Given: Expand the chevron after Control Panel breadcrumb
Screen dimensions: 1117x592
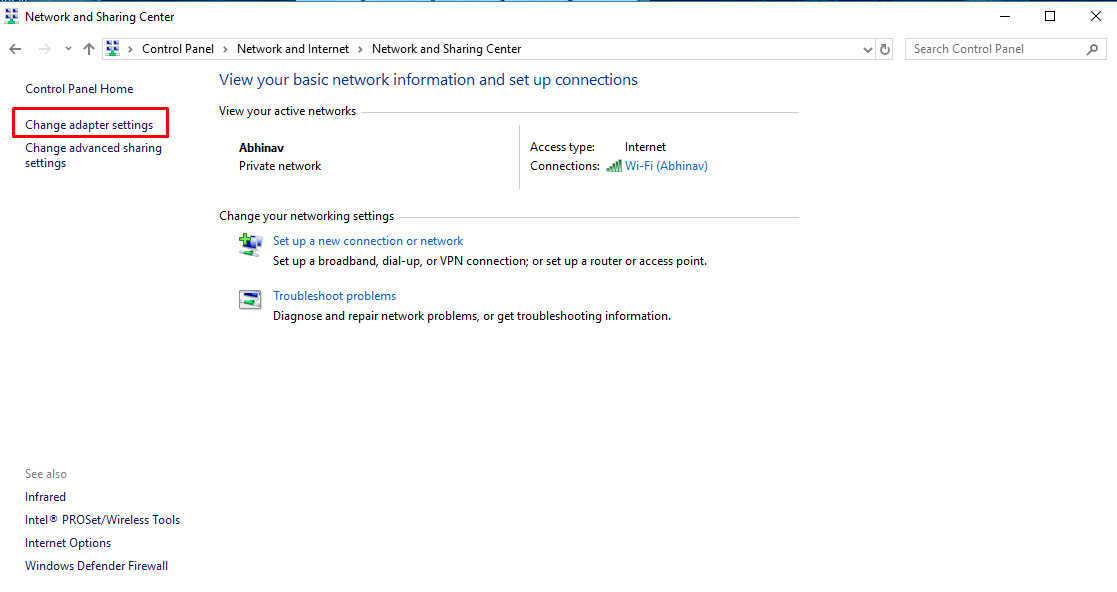Looking at the screenshot, I should point(226,49).
